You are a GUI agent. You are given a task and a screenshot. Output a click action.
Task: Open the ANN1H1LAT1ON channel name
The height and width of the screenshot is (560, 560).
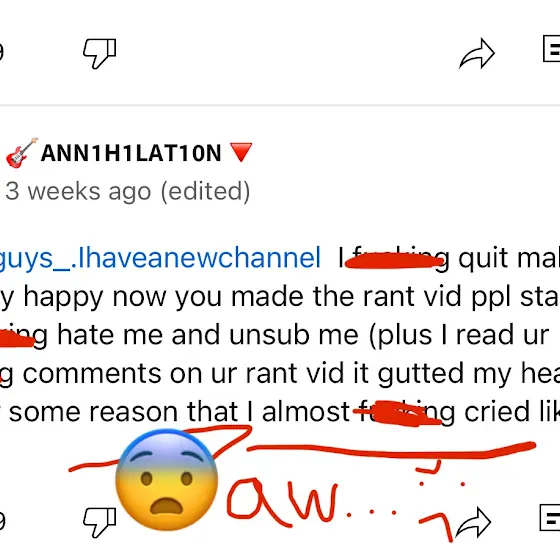131,153
